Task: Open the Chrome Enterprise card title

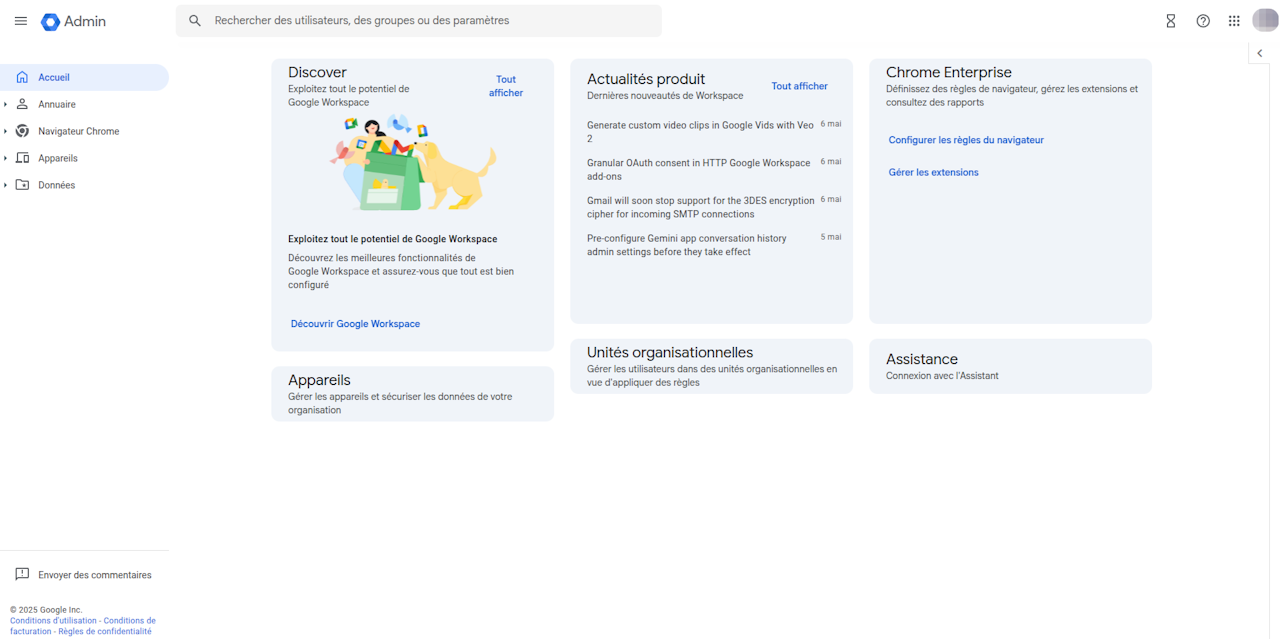Action: pos(949,72)
